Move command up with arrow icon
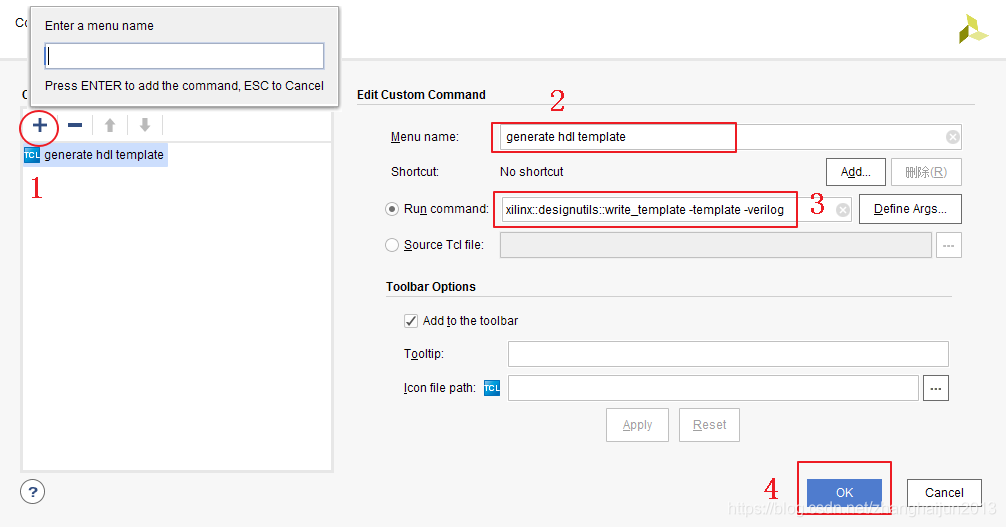Image resolution: width=1006 pixels, height=527 pixels. point(110,125)
